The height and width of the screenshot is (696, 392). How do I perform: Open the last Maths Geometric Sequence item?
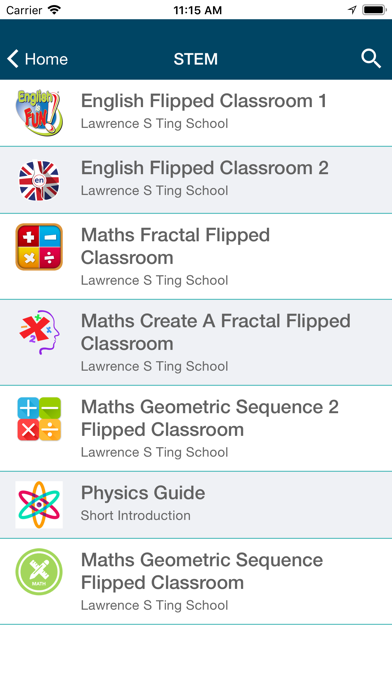point(196,581)
